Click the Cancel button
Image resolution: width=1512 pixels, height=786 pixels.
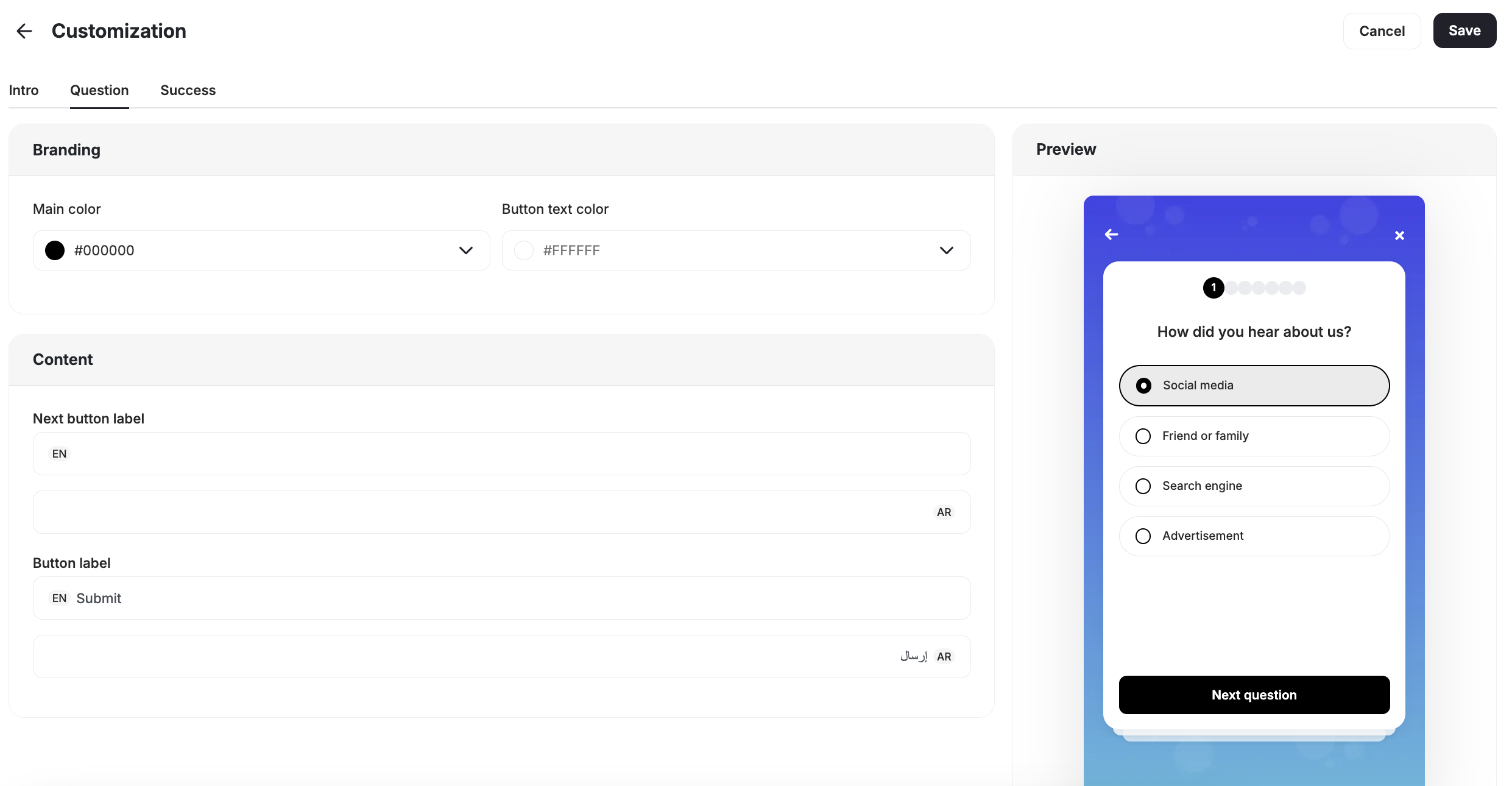pyautogui.click(x=1382, y=31)
